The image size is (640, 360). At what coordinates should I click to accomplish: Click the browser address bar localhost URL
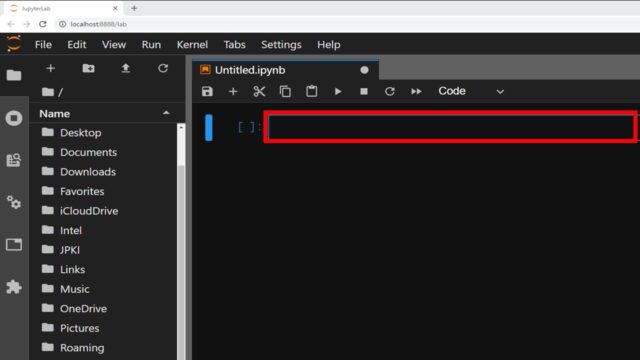pyautogui.click(x=98, y=24)
